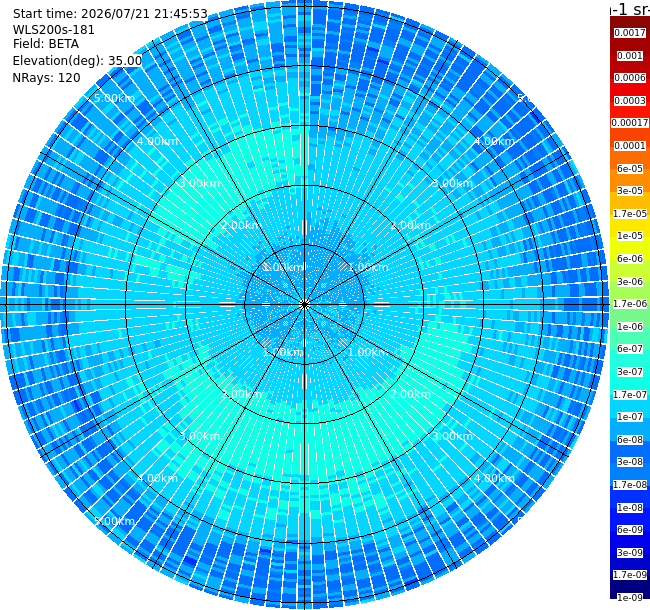Click the NRays: 120 label
This screenshot has height=610, width=650.
[x=46, y=77]
